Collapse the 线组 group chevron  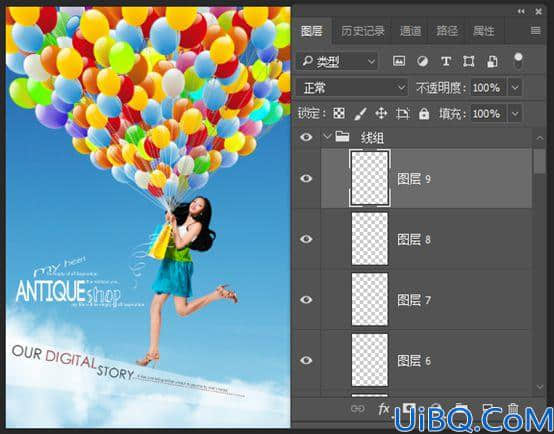tap(327, 137)
